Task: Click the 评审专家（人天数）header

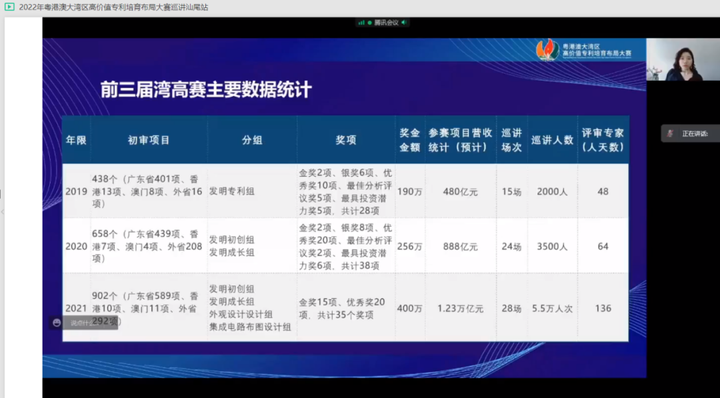Action: (x=603, y=140)
